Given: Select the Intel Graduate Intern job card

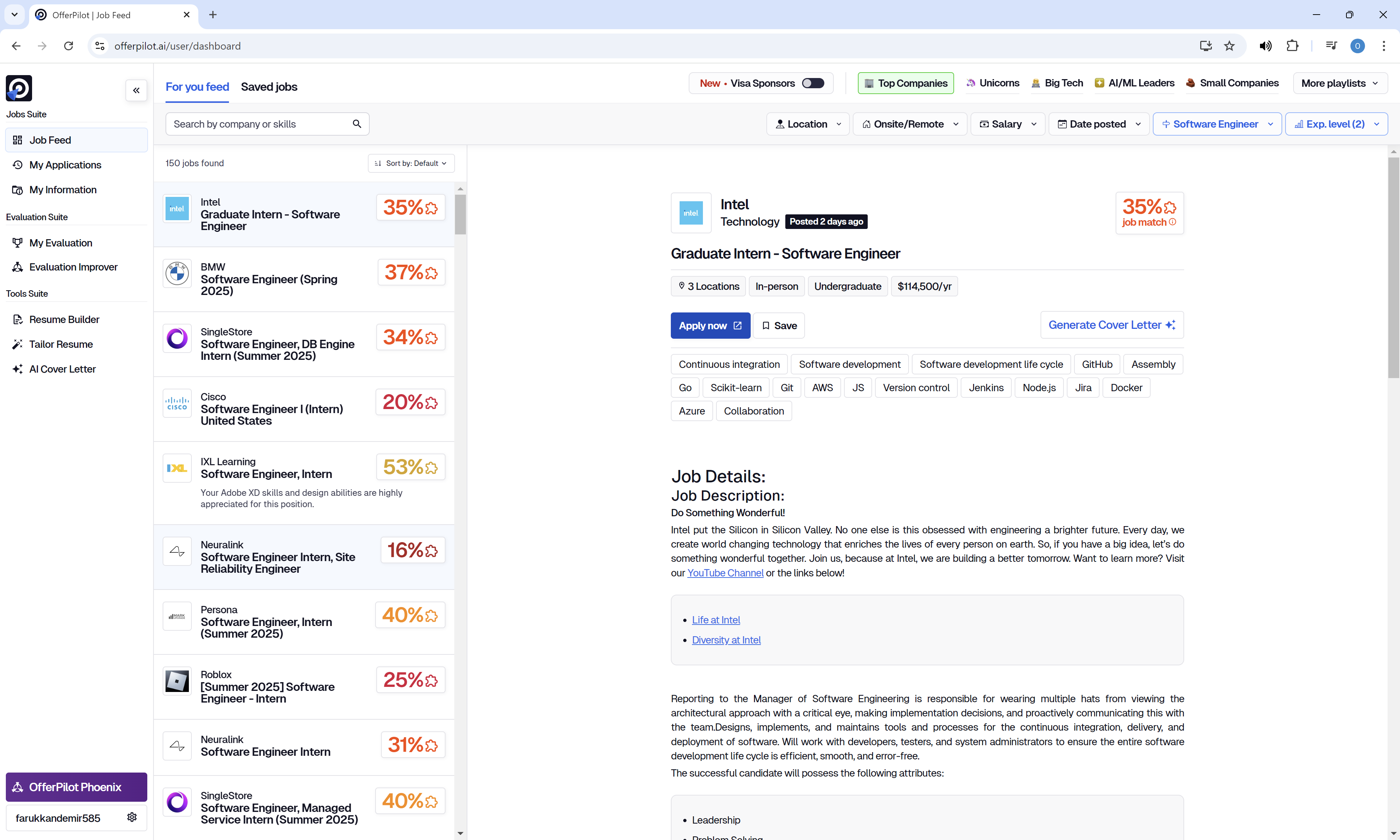Looking at the screenshot, I should 304,214.
